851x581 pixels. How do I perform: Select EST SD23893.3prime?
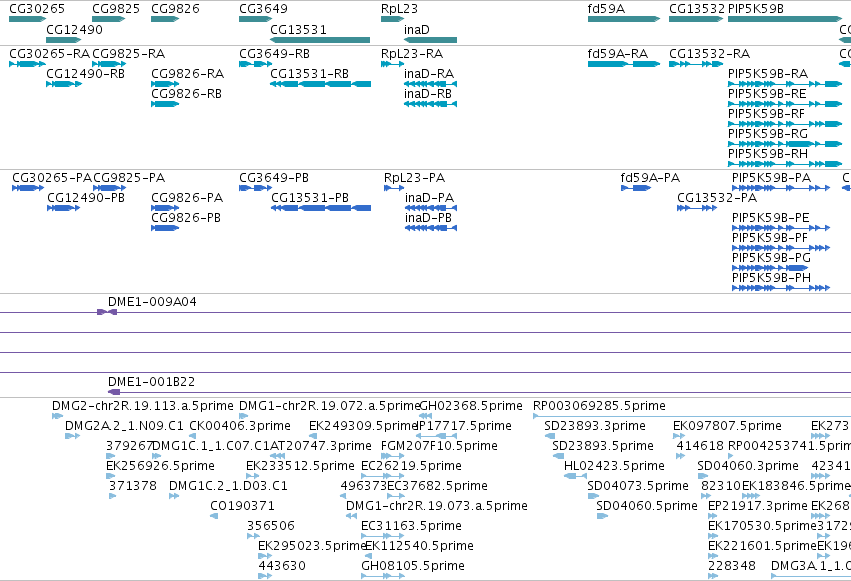(x=550, y=436)
